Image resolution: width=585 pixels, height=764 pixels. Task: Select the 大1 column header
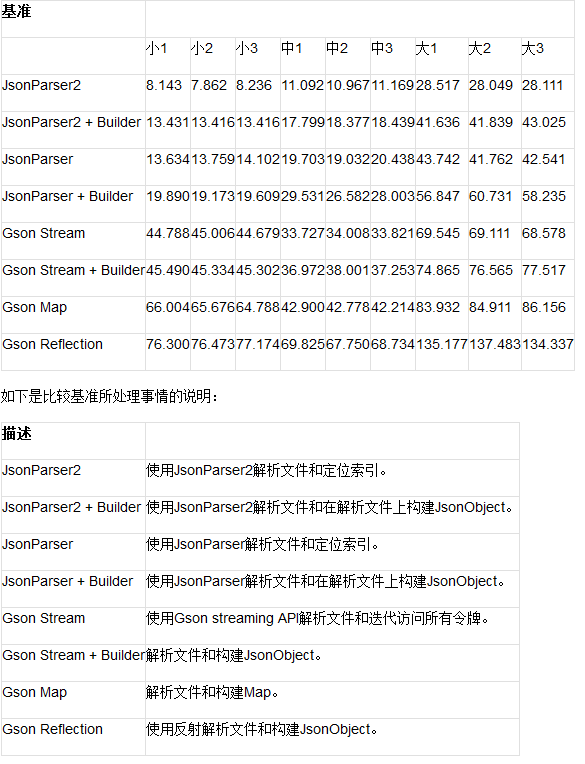[427, 48]
